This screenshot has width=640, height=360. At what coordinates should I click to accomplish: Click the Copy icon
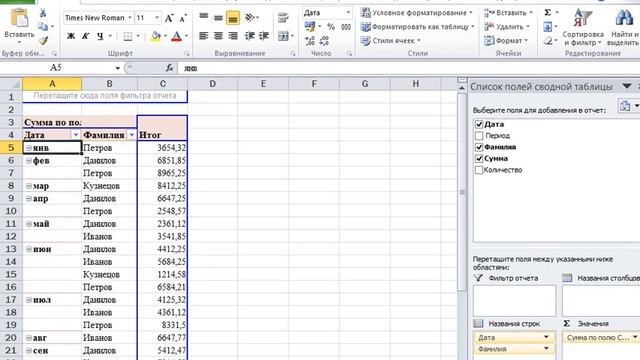42,27
